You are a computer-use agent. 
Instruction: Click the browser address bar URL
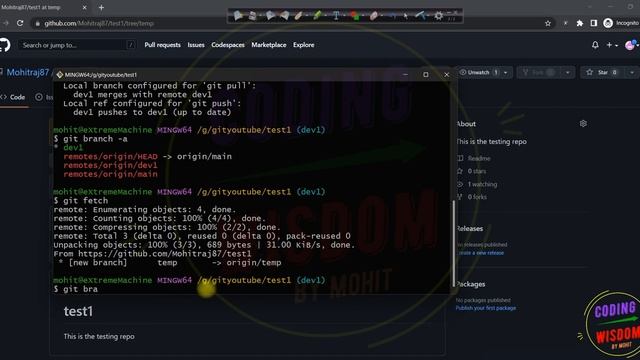[x=99, y=23]
